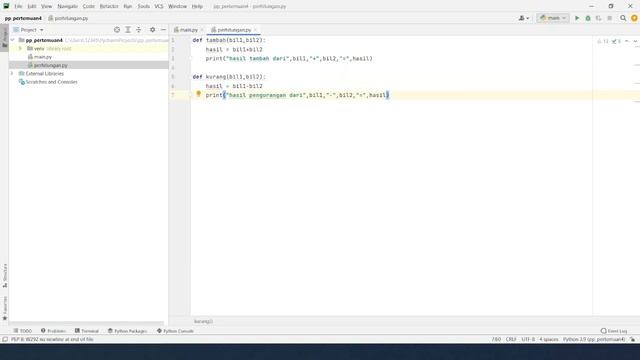Open Python Console tool window
Image resolution: width=640 pixels, height=360 pixels.
[175, 331]
